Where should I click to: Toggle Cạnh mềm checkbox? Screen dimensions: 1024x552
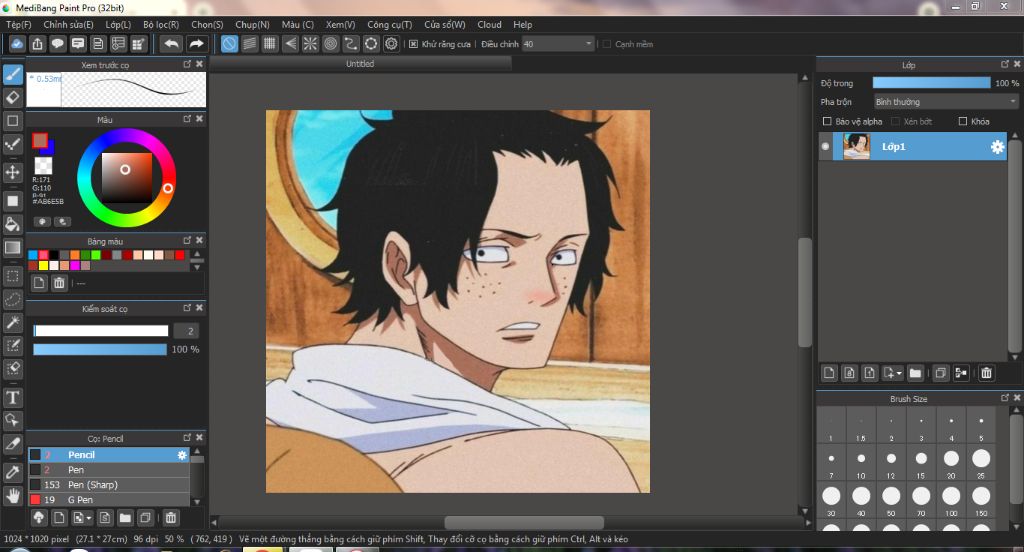(x=607, y=44)
